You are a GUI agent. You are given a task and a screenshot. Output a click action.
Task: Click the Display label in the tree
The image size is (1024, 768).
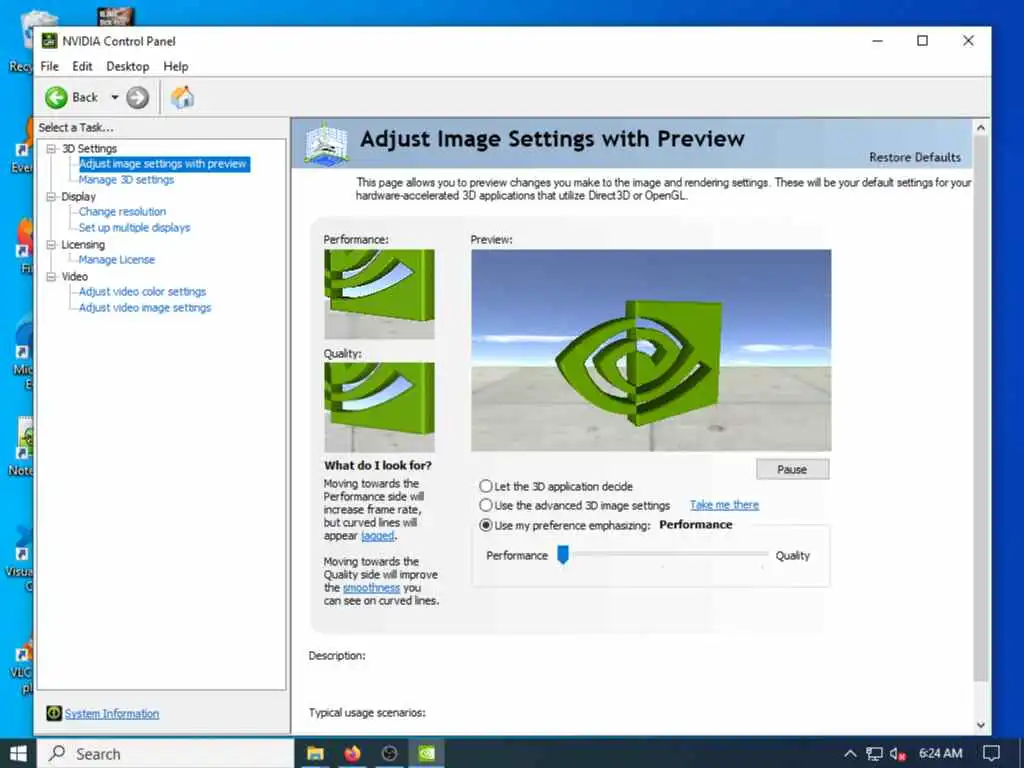pyautogui.click(x=78, y=197)
